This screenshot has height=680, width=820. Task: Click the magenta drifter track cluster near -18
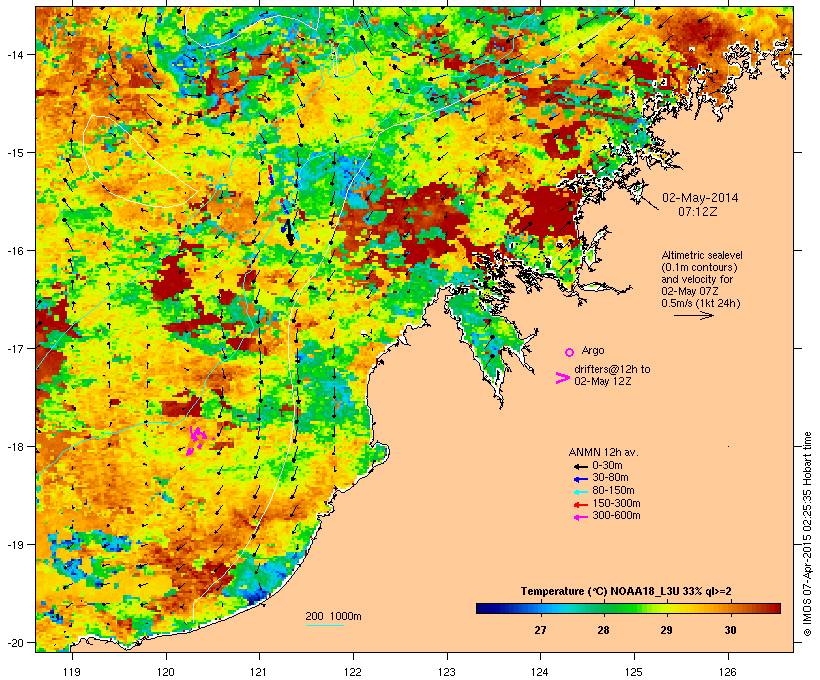[197, 440]
